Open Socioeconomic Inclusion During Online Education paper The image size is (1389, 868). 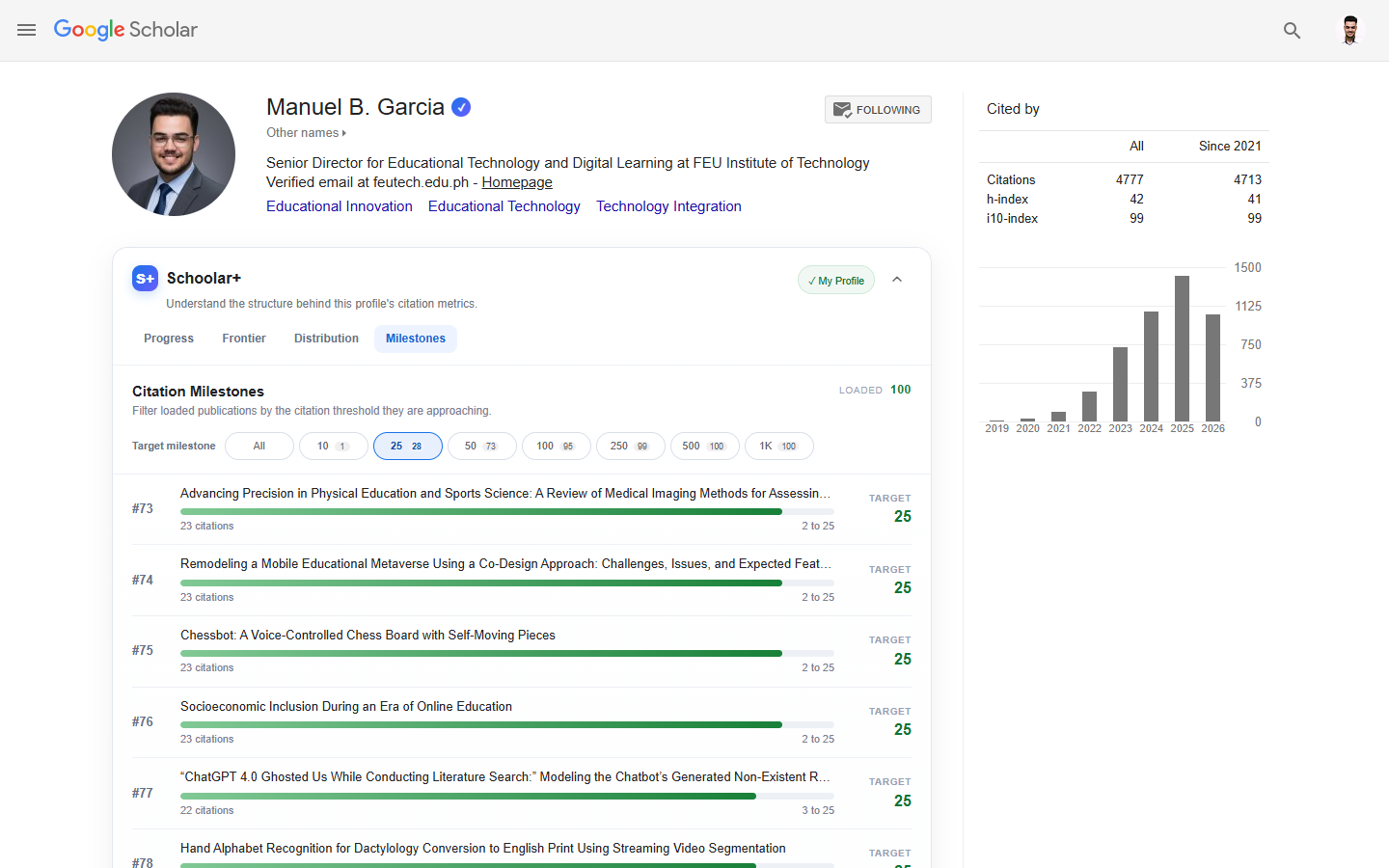pyautogui.click(x=346, y=707)
